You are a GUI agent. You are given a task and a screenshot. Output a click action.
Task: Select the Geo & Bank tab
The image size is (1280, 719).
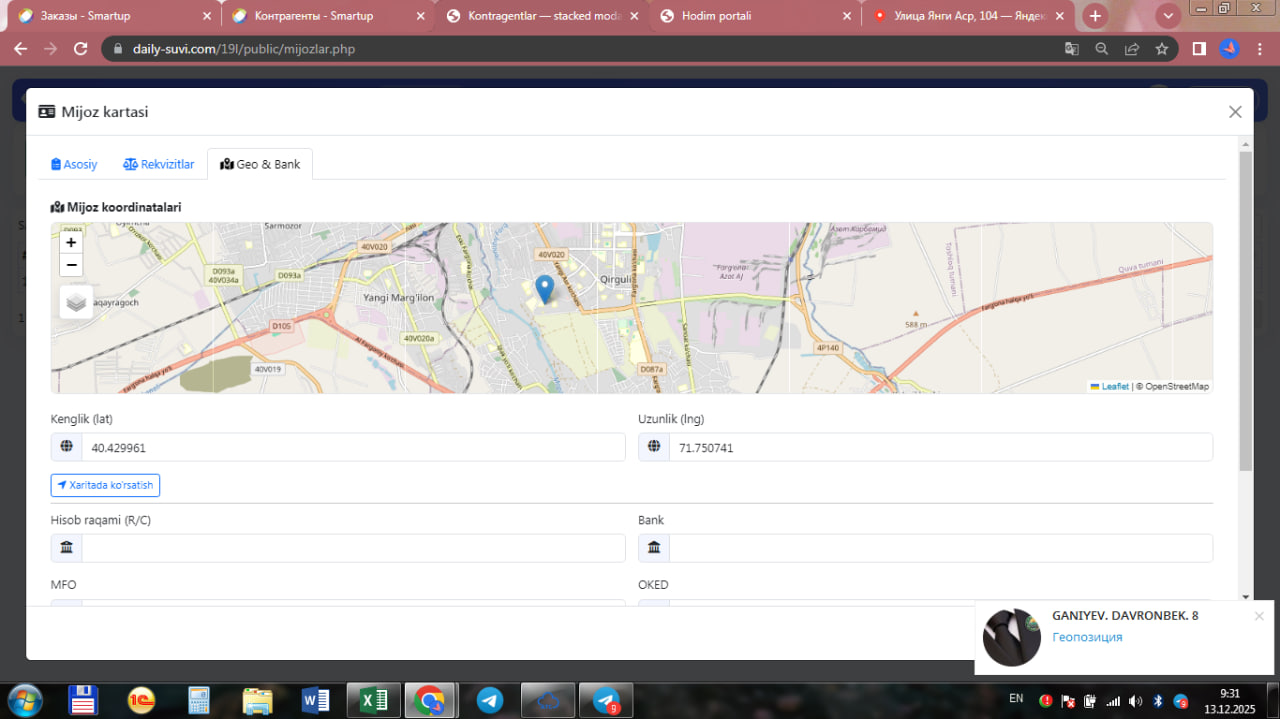click(x=260, y=164)
